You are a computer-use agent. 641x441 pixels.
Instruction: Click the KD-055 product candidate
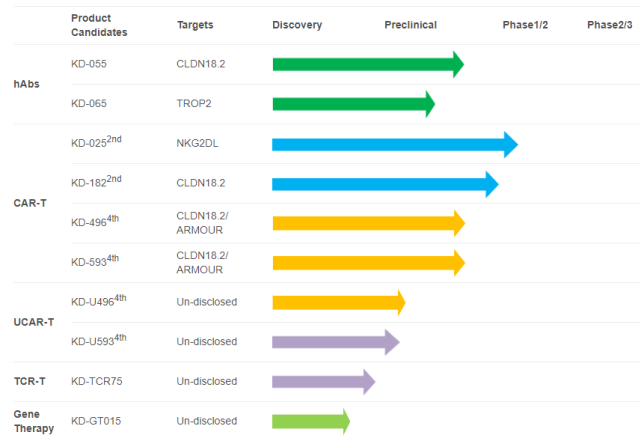[x=89, y=64]
